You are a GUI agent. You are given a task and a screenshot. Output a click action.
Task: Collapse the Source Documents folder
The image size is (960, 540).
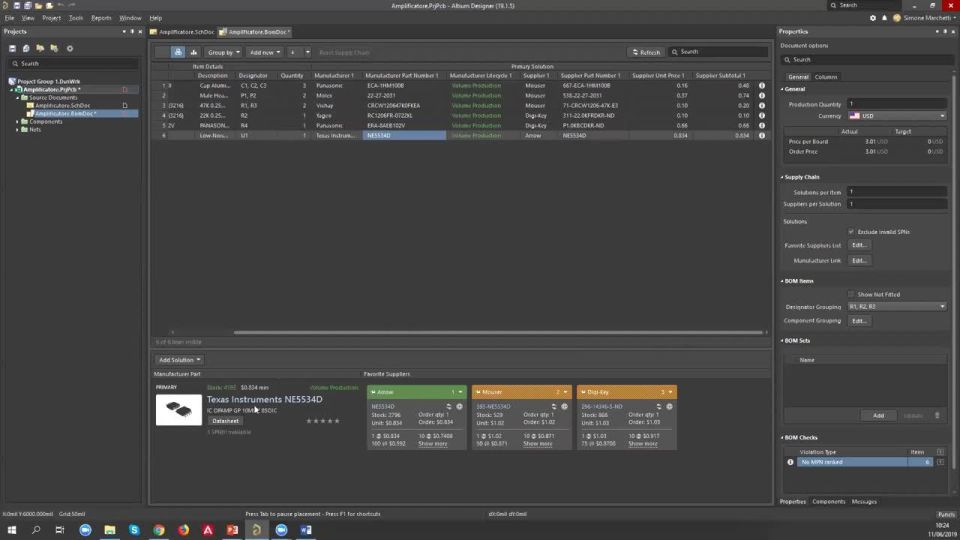pyautogui.click(x=17, y=98)
